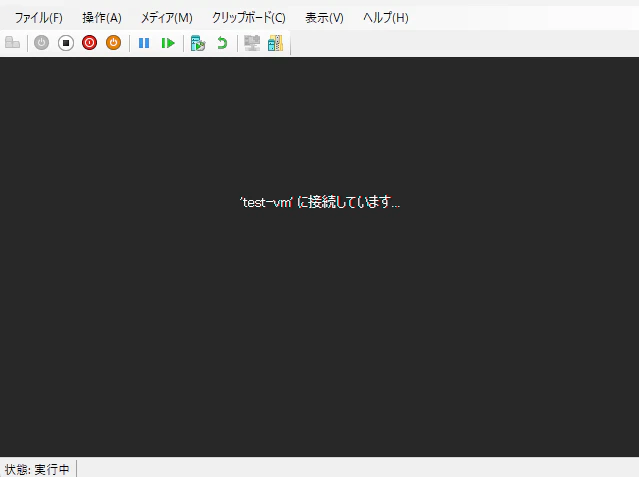This screenshot has height=477, width=639.
Task: Click the Ctrl+Alt+Del toolbar icon
Action: point(12,42)
